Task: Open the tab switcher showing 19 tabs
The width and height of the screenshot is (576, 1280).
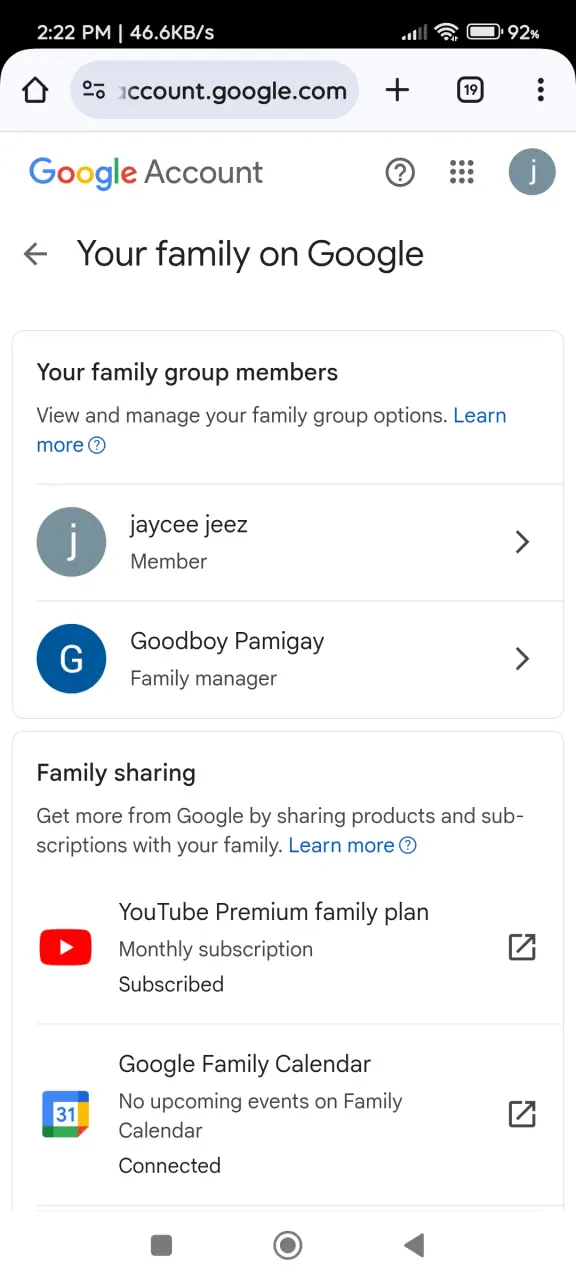Action: [x=469, y=91]
